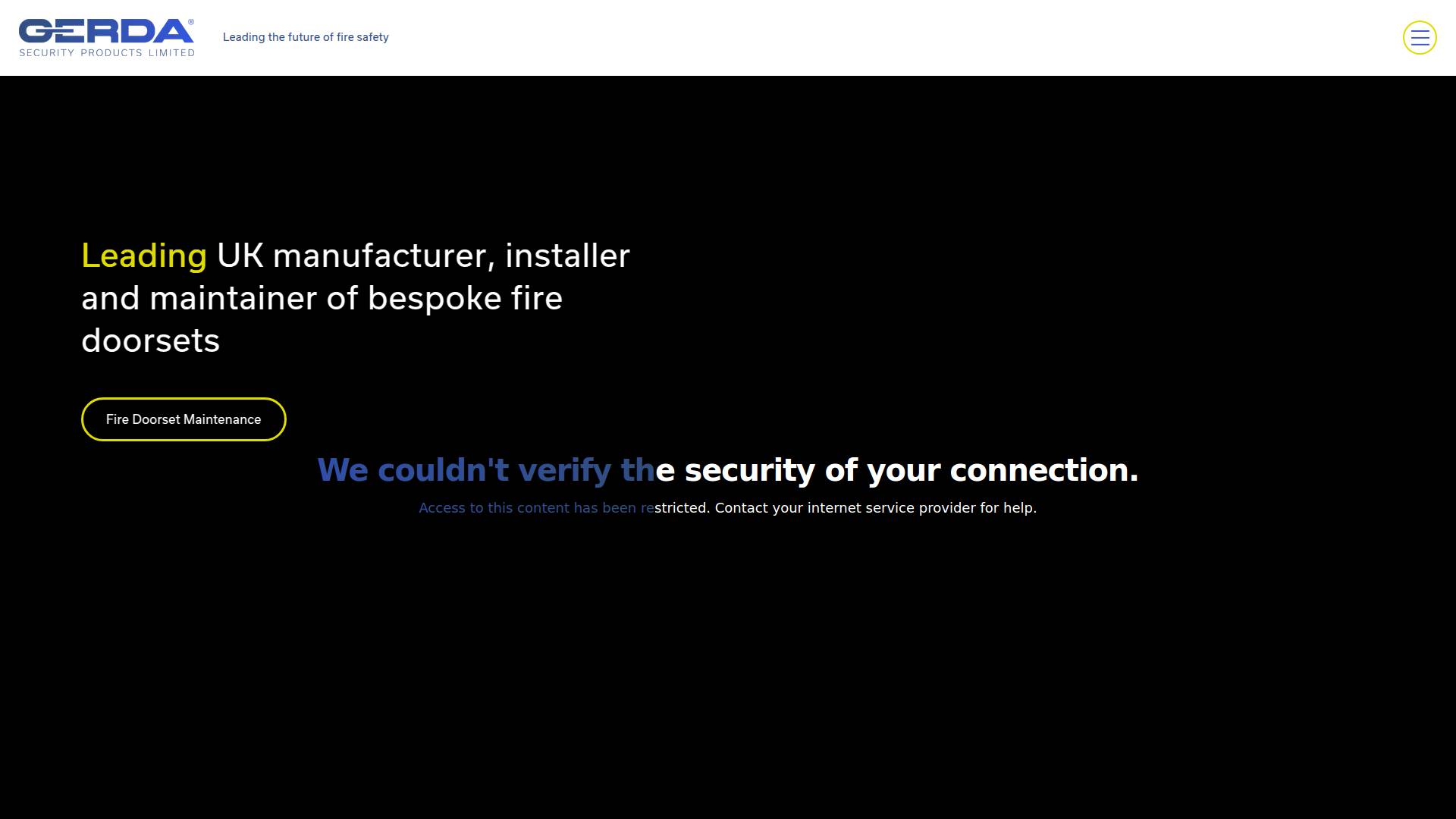This screenshot has width=1456, height=819.
Task: Click "Security Products Limited" under the logo
Action: [x=107, y=53]
